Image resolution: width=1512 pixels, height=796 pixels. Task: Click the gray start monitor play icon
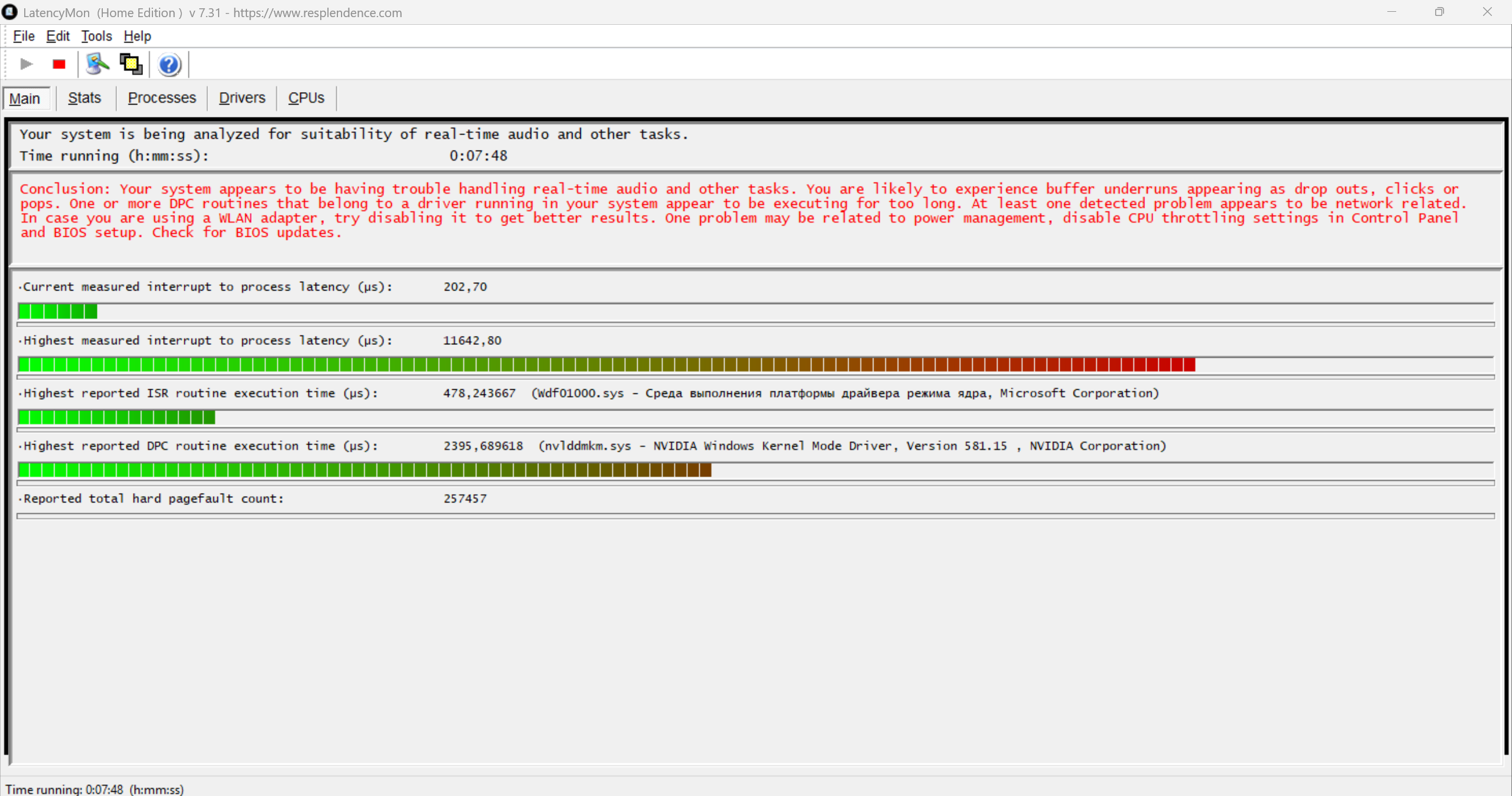[x=26, y=64]
